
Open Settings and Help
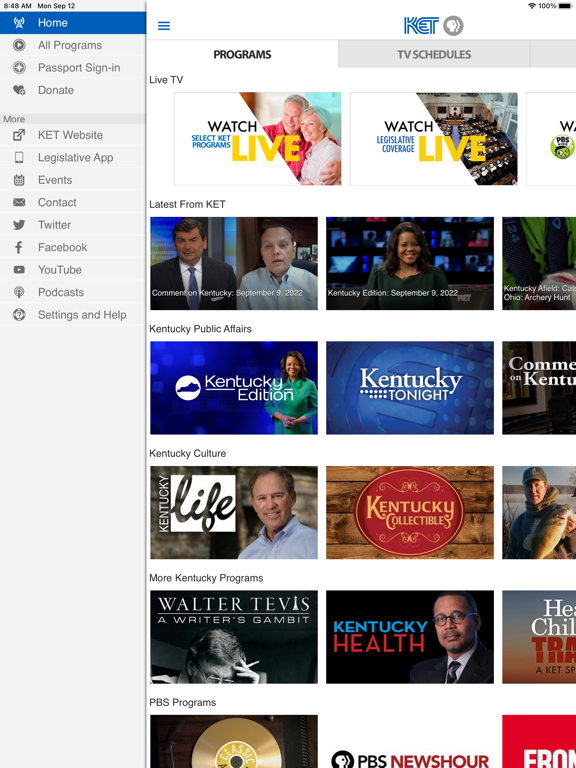pyautogui.click(x=73, y=314)
